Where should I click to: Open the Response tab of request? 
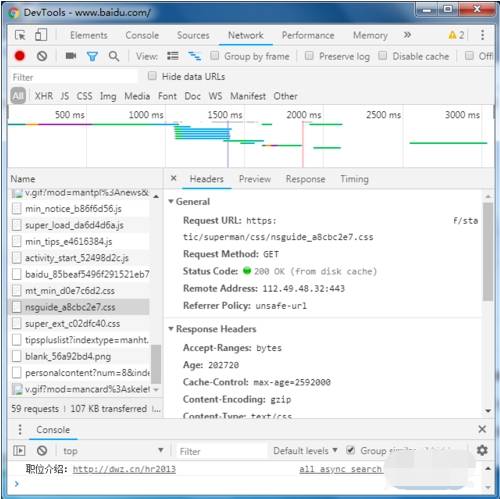click(305, 179)
